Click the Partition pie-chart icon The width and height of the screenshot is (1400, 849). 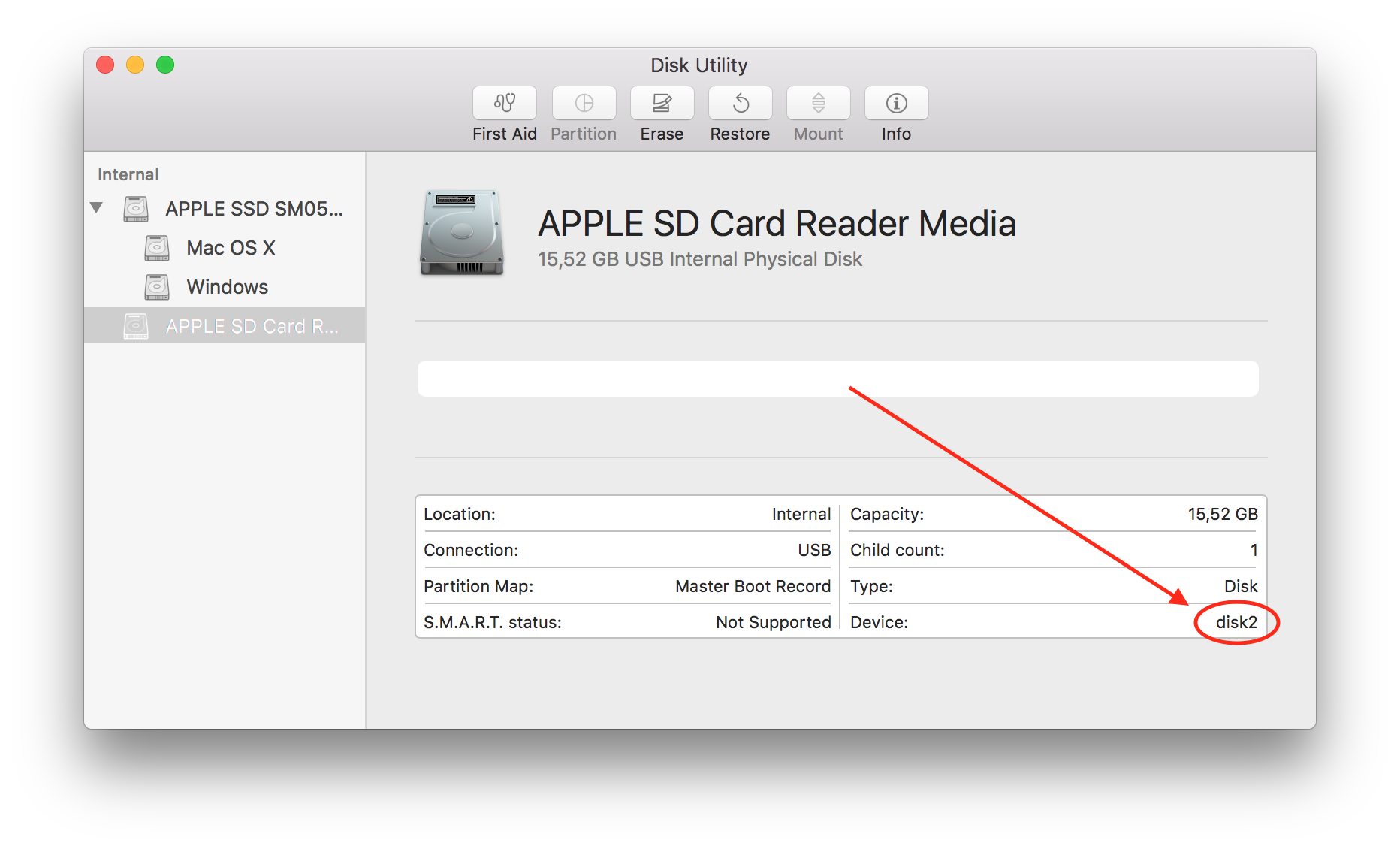pyautogui.click(x=584, y=103)
